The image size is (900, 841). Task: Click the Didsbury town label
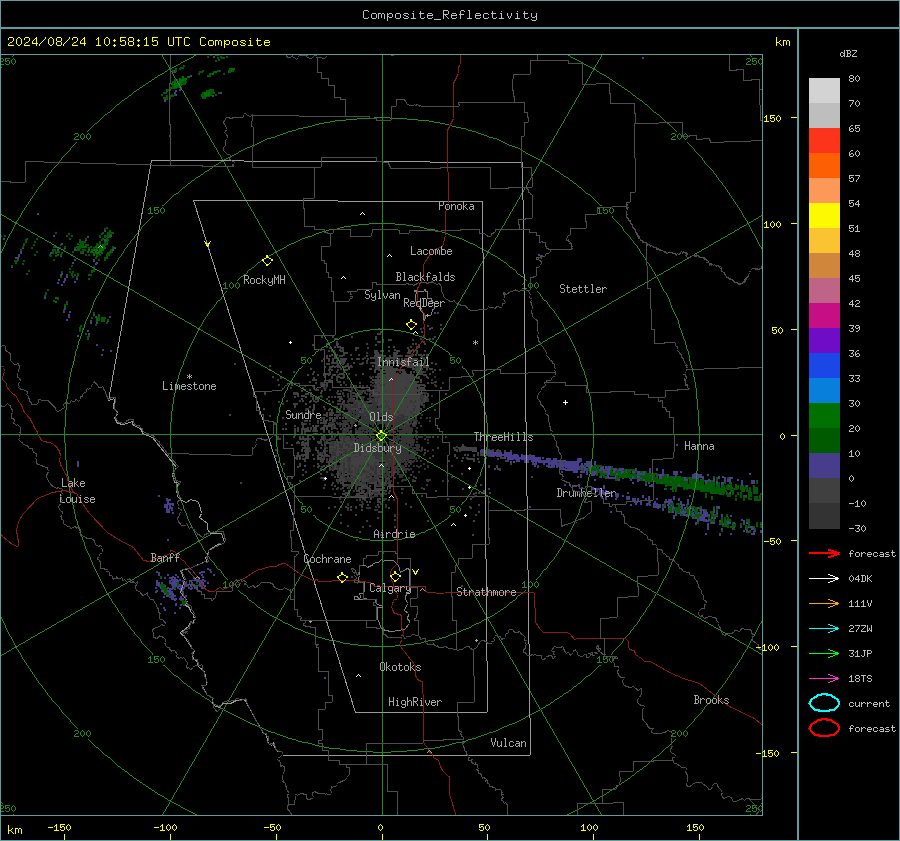click(x=378, y=448)
